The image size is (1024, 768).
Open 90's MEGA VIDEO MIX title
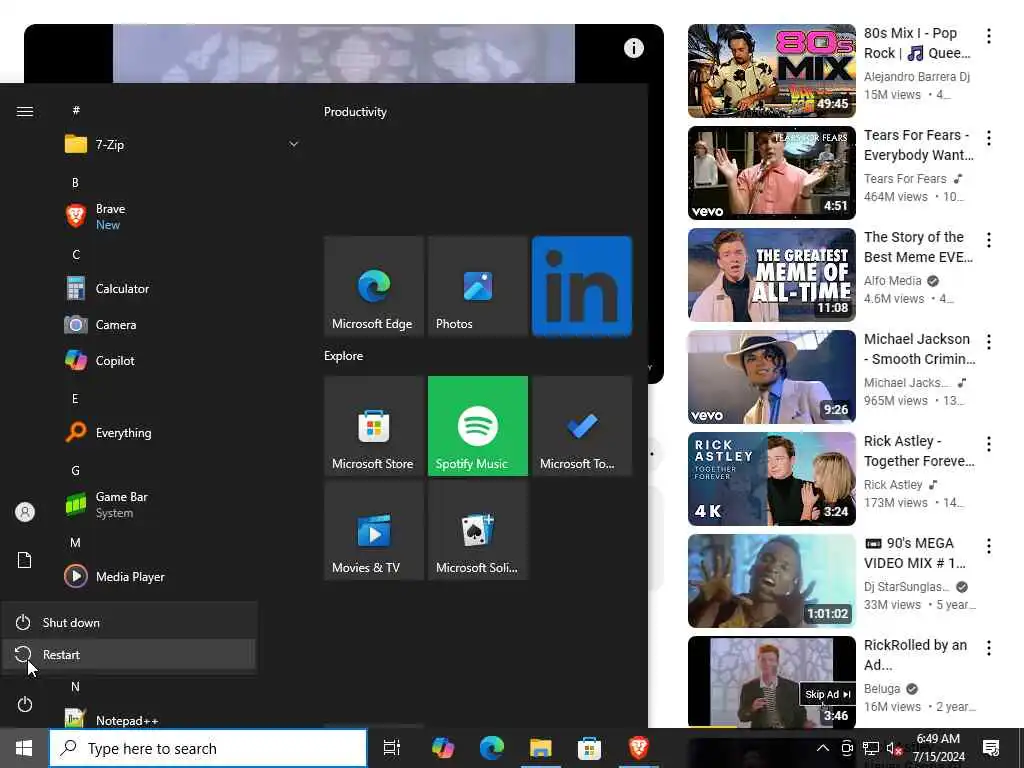(x=915, y=553)
